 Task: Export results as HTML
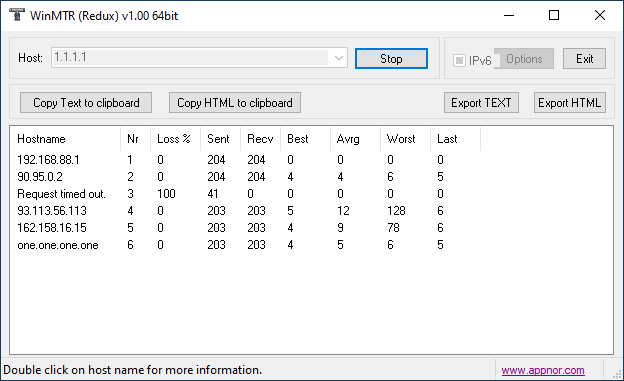tap(569, 103)
